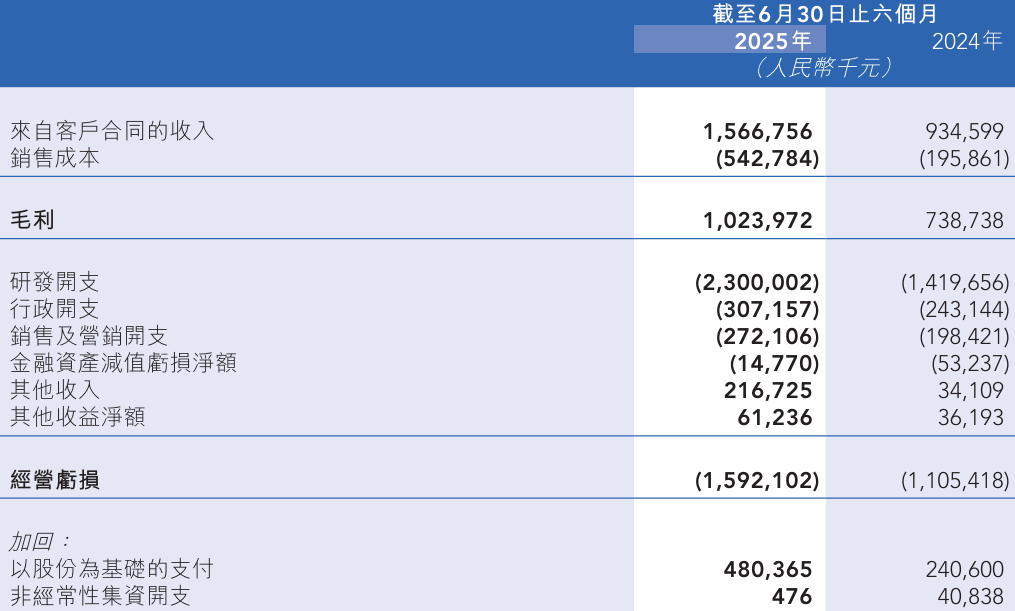Click the 經營虧損 row label
The width and height of the screenshot is (1015, 611).
(x=55, y=480)
